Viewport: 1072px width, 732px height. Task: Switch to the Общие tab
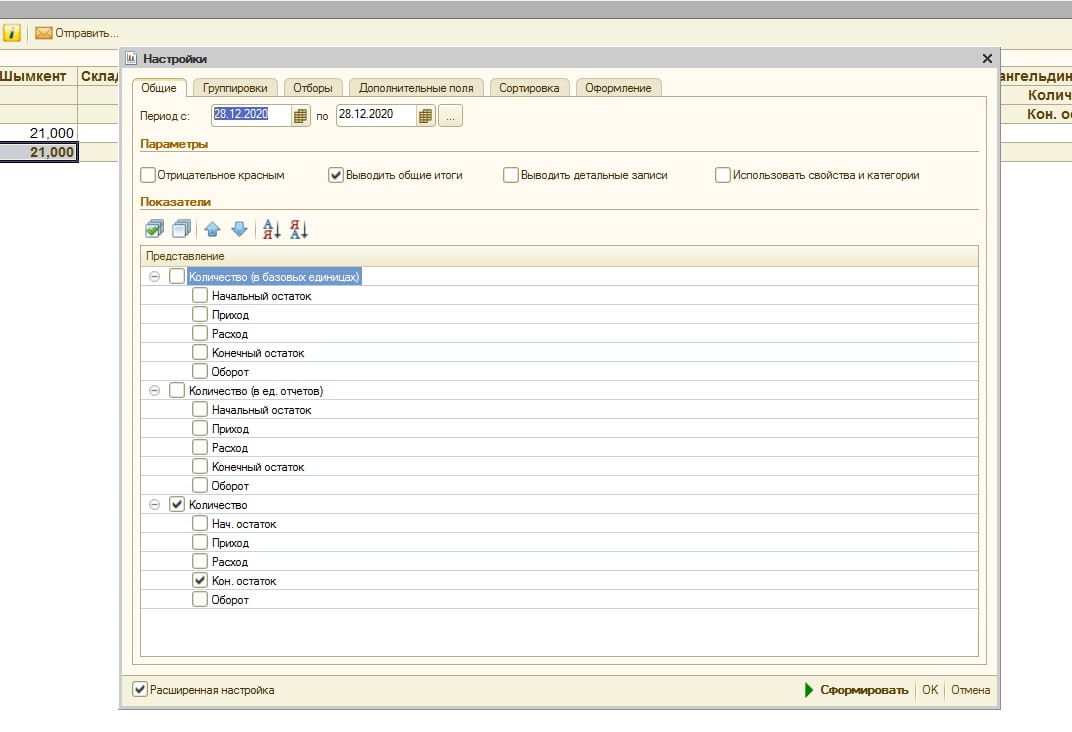159,87
